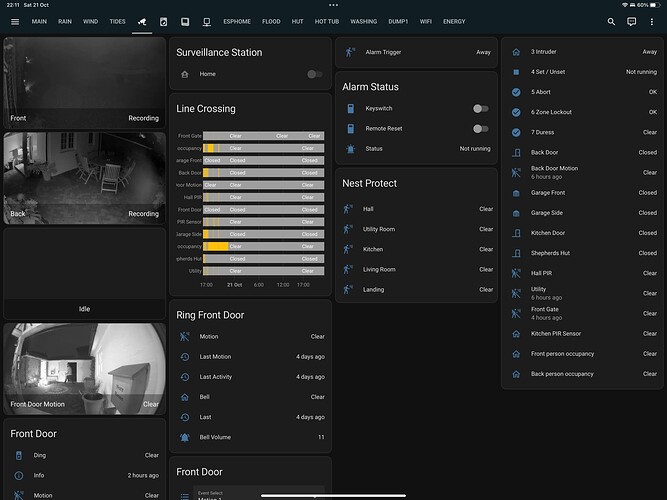This screenshot has height=500, width=667.
Task: Enable the Remote Reset switch
Action: 480,128
